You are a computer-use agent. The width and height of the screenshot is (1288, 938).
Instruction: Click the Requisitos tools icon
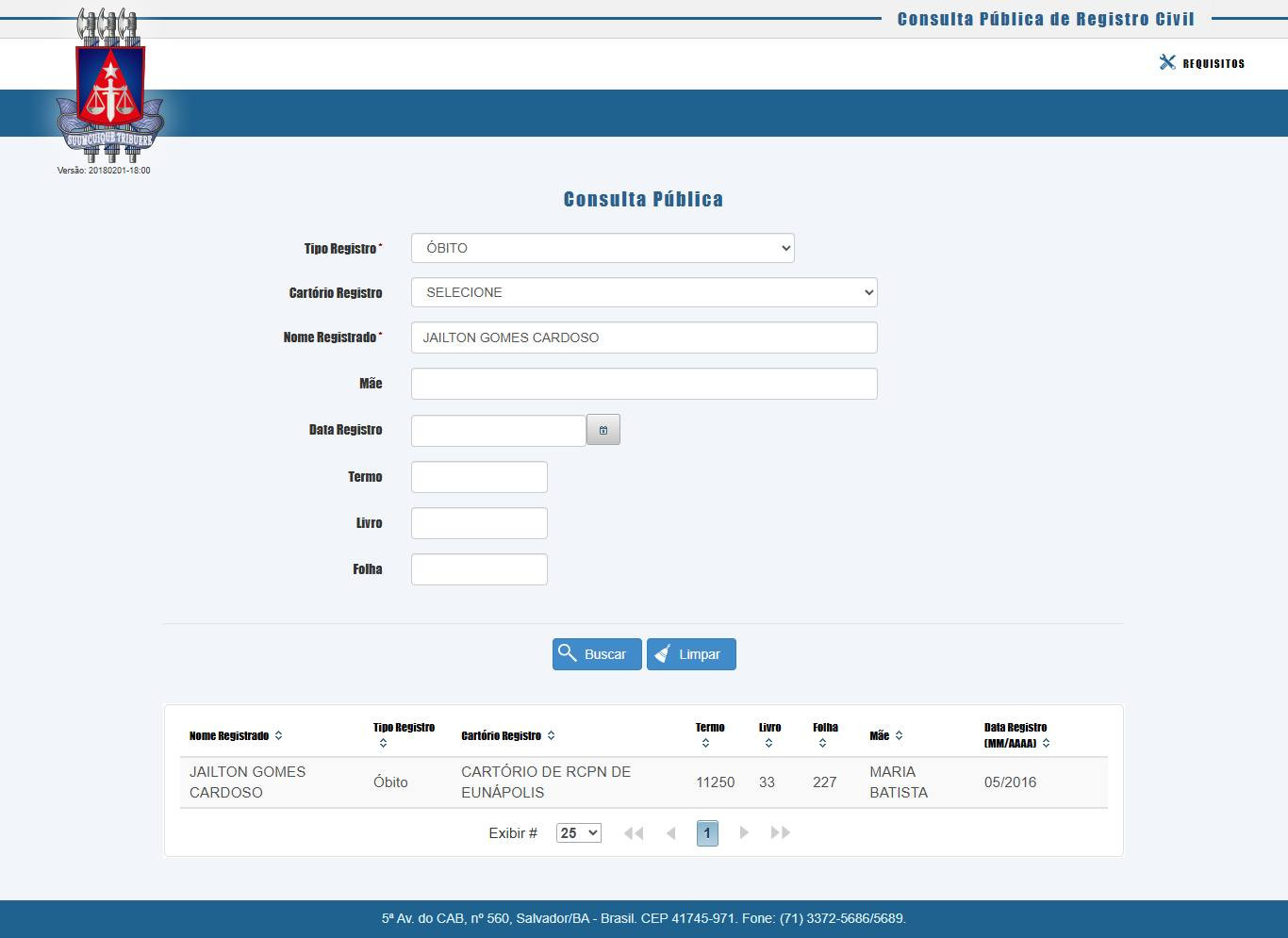coord(1167,62)
